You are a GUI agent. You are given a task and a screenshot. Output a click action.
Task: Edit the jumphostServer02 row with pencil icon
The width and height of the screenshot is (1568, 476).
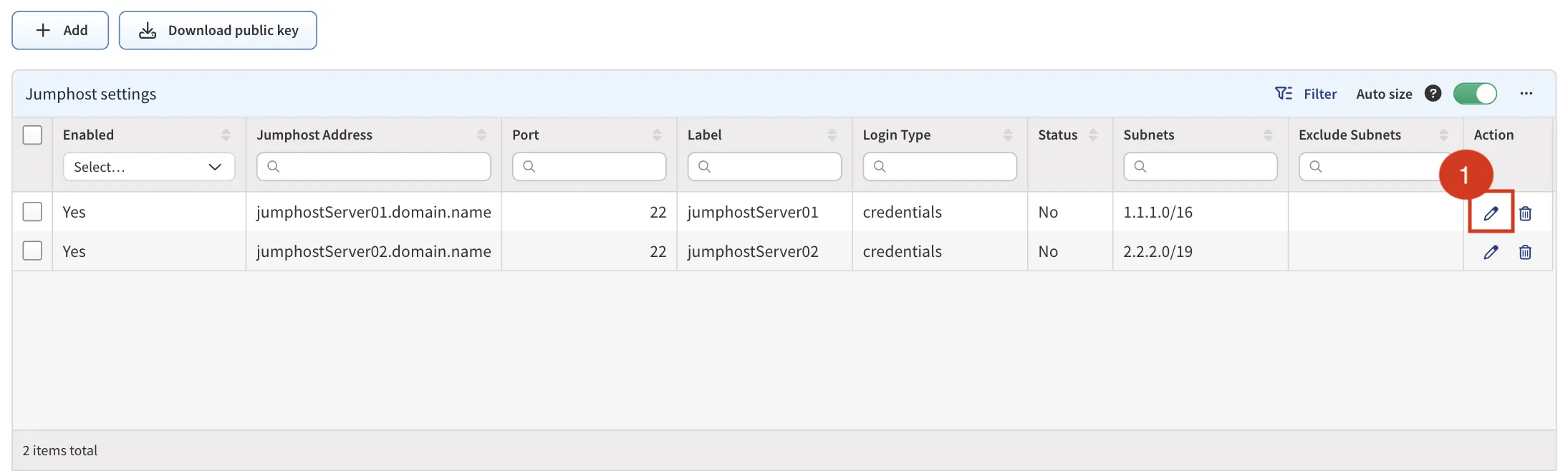pyautogui.click(x=1490, y=252)
